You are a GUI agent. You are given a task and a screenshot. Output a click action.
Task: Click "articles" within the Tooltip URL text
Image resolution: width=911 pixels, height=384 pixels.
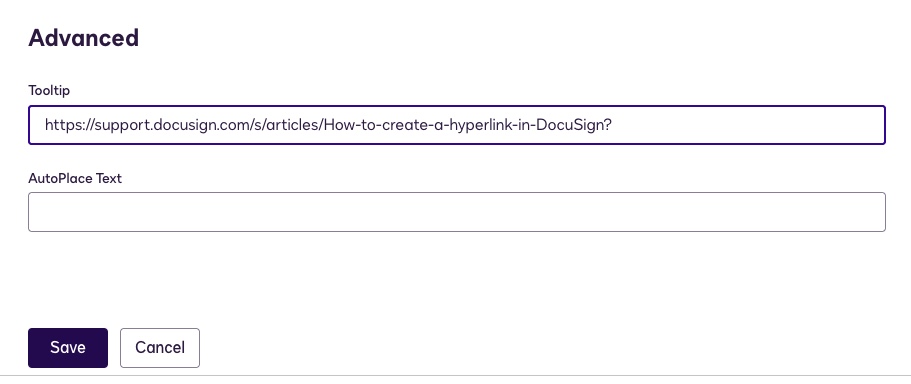tap(292, 125)
